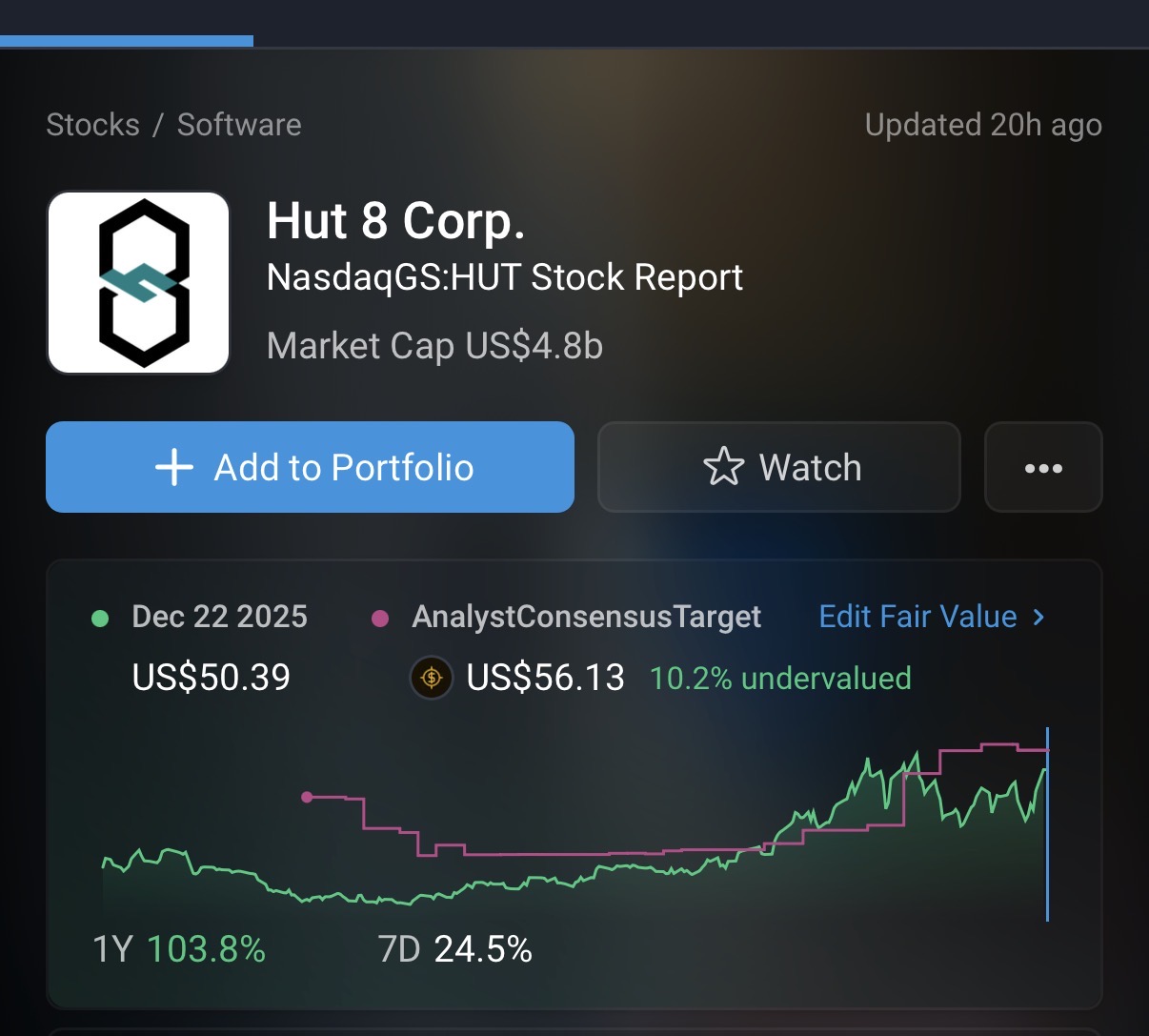
Task: Click the blue vertical marker on chart
Action: 1047,824
